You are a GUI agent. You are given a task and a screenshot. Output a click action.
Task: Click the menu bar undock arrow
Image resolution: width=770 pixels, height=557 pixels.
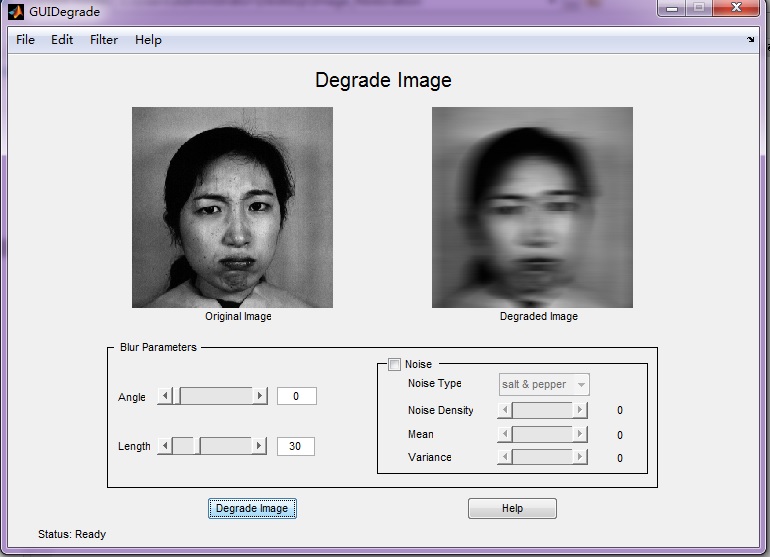click(x=751, y=40)
